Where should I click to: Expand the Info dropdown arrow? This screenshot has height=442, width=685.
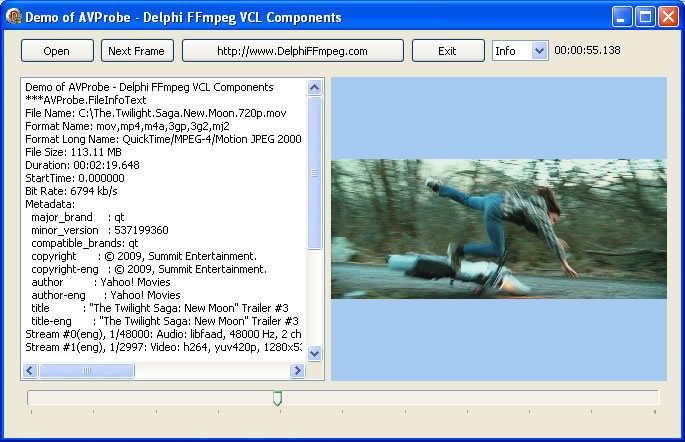(540, 51)
